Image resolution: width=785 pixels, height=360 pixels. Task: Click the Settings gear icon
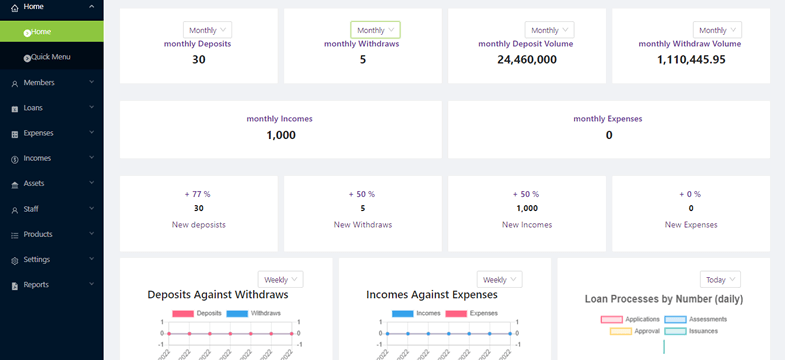click(15, 260)
